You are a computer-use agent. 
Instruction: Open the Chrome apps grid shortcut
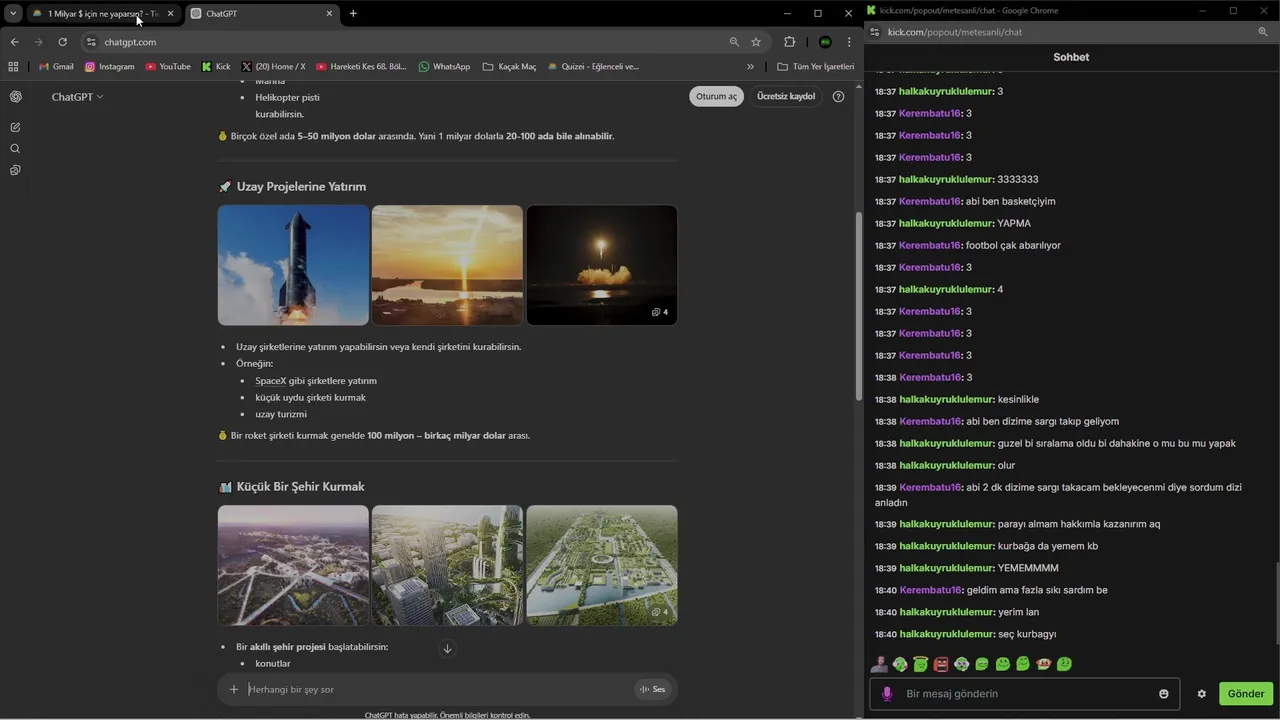tap(13, 67)
